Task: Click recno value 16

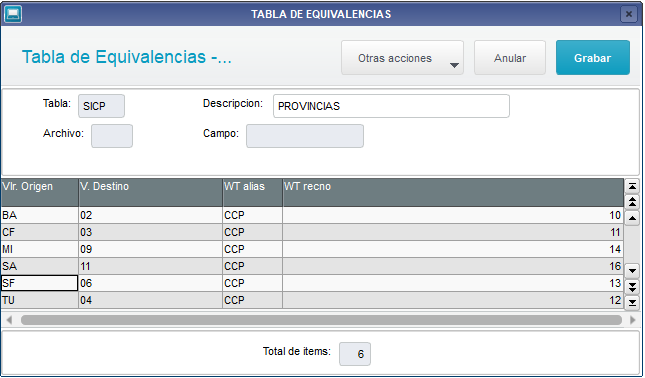Action: [x=453, y=266]
